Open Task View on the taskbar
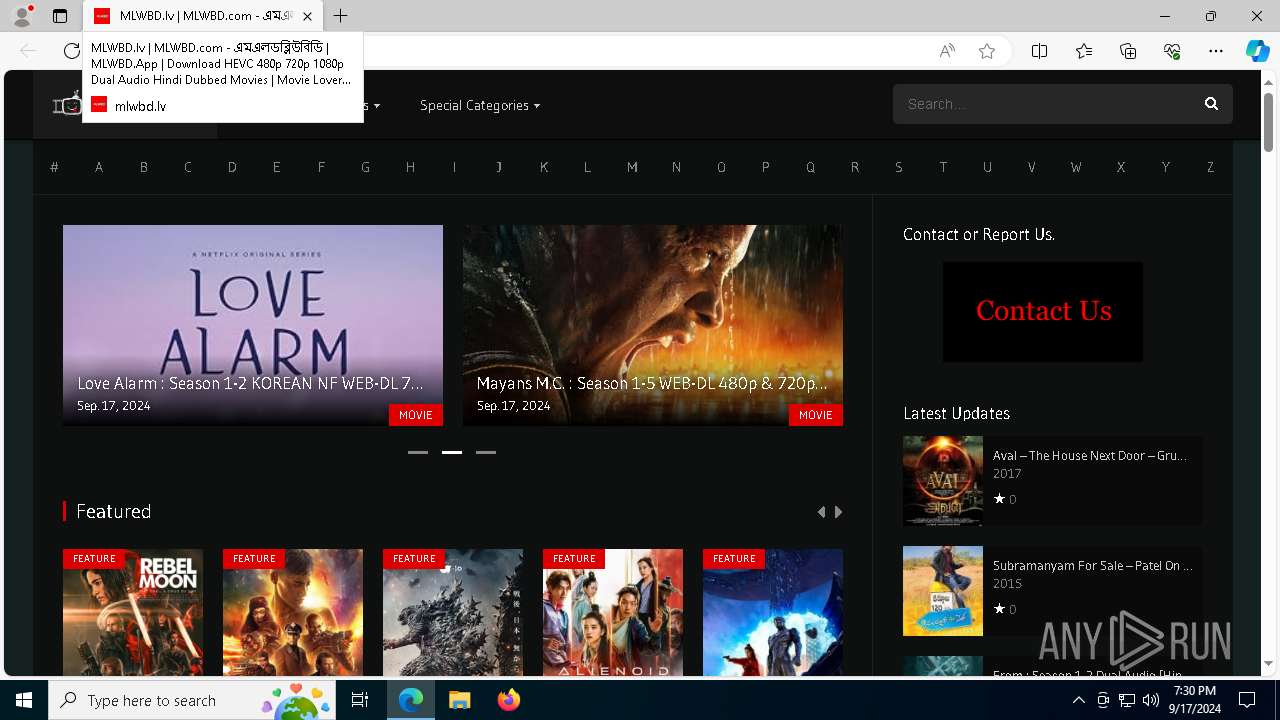Viewport: 1280px width, 720px height. click(x=360, y=700)
